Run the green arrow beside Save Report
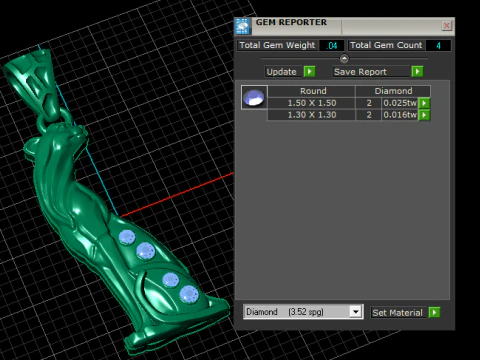 click(417, 71)
